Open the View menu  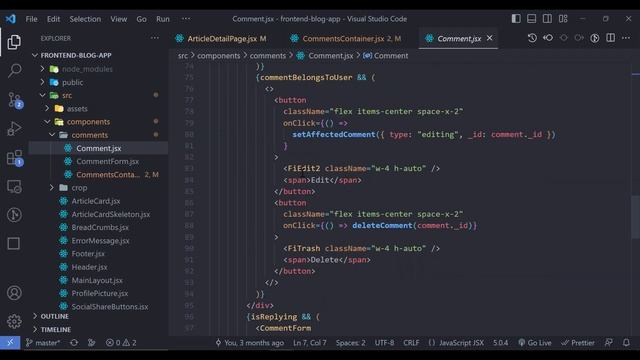point(118,19)
